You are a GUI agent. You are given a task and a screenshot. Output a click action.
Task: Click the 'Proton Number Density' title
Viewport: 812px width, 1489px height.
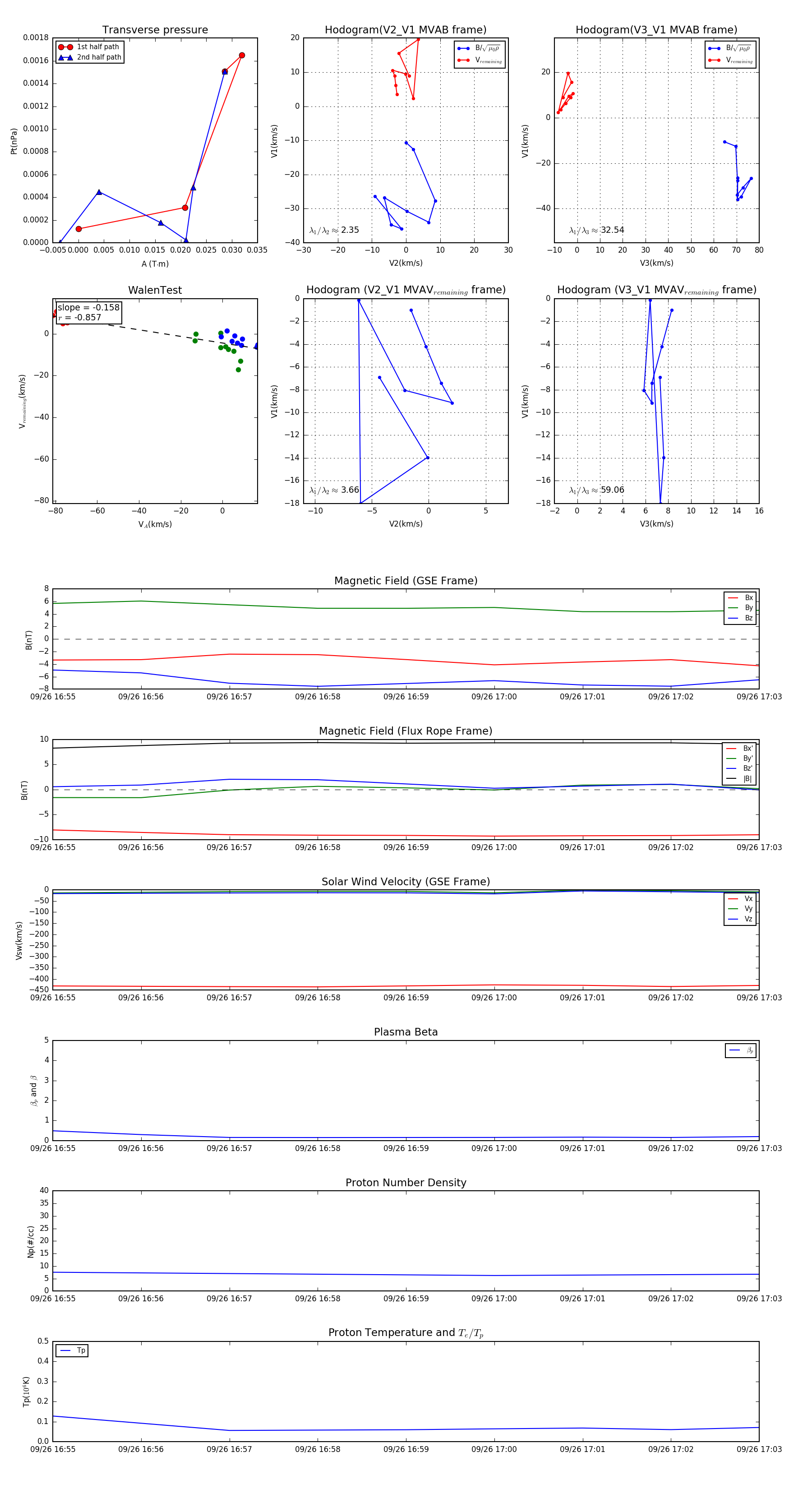coord(406,1183)
